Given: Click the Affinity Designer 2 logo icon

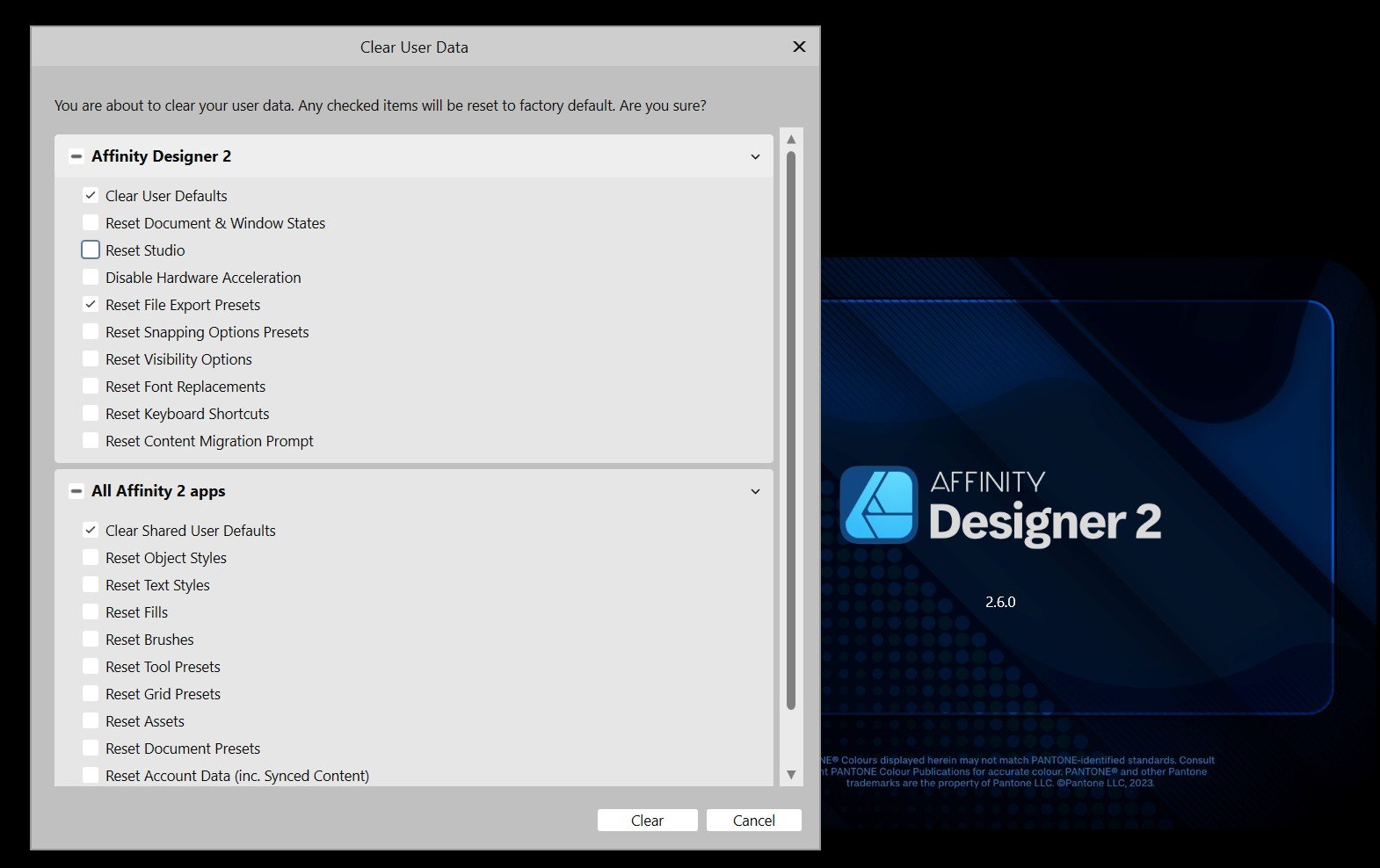Looking at the screenshot, I should [878, 505].
